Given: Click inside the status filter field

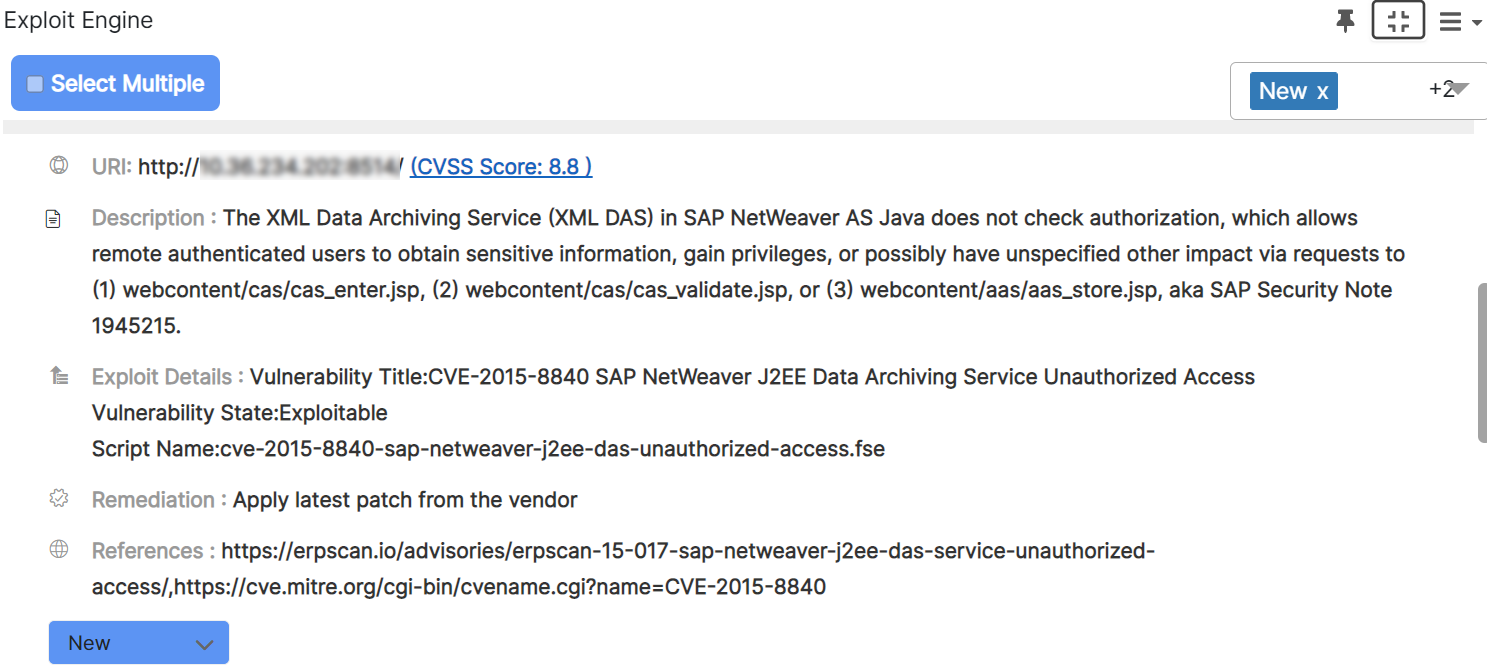Looking at the screenshot, I should pos(1380,91).
